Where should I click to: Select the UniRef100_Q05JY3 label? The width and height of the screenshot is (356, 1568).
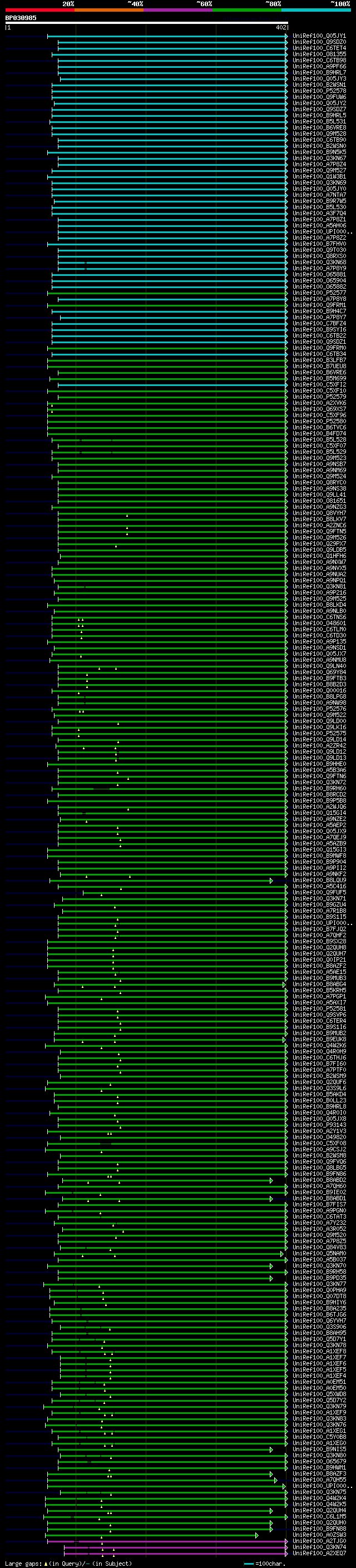[x=319, y=78]
